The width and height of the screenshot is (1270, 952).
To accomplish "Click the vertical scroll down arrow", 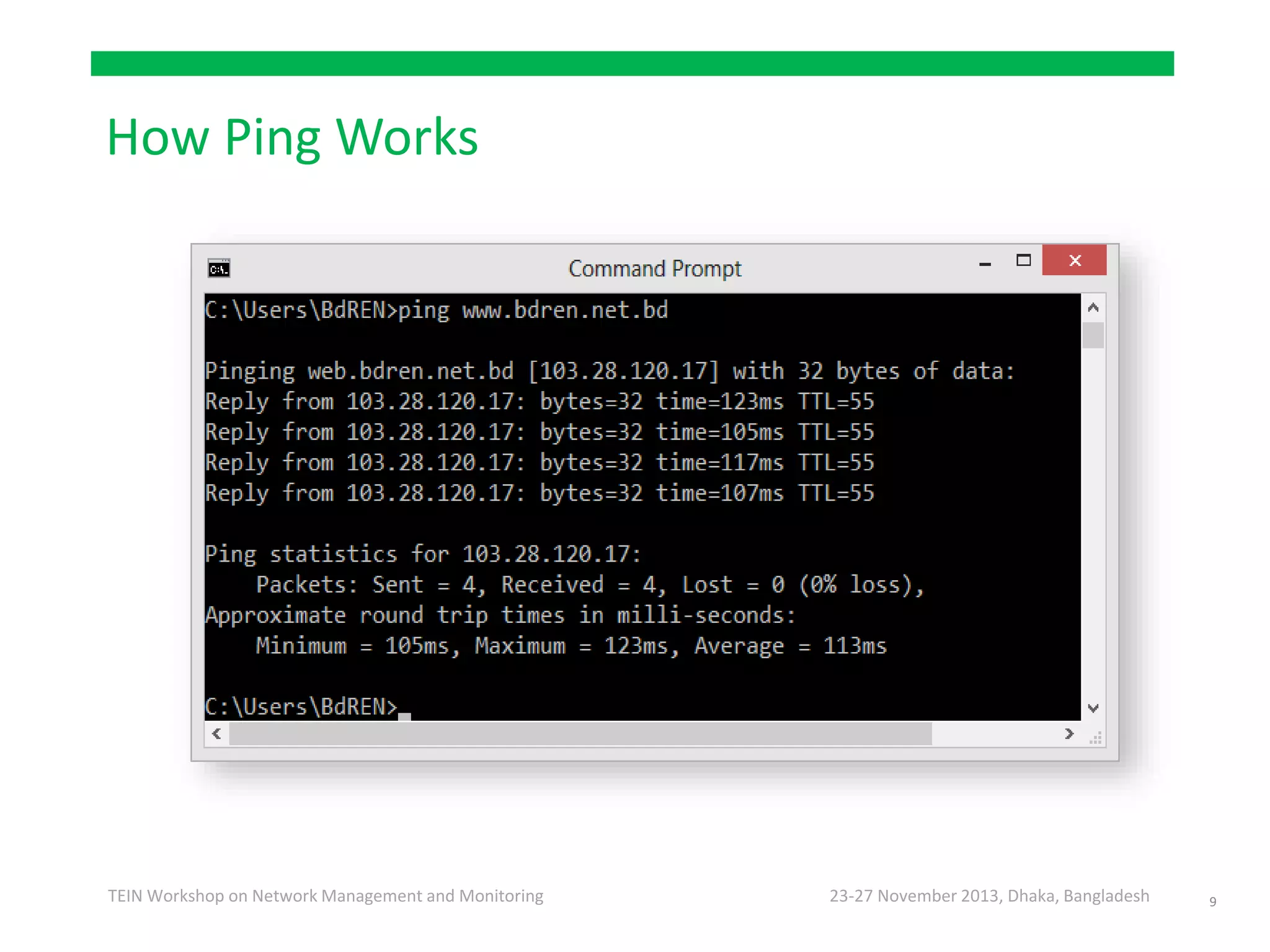I will click(1093, 707).
